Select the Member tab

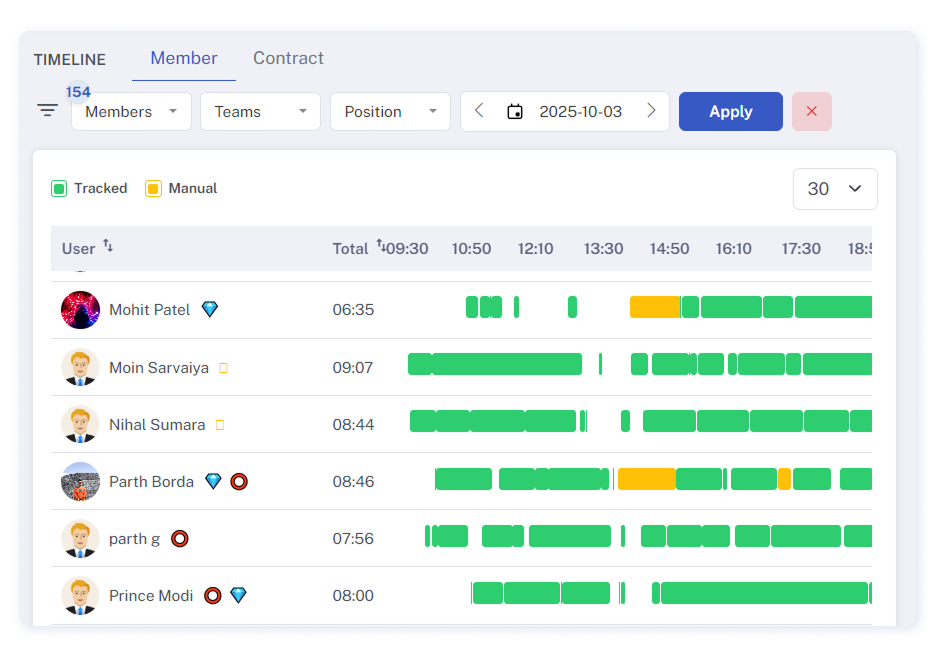[184, 58]
